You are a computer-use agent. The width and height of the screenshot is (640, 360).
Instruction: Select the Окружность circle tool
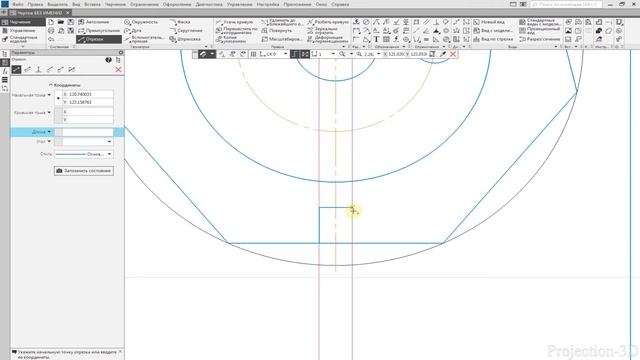point(141,22)
